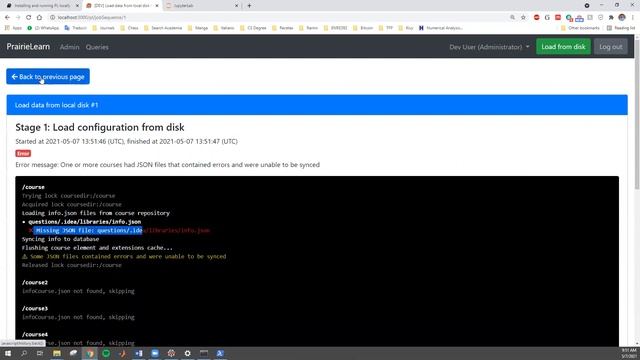Click the 'Missing JSON file' error line
This screenshot has height=360, width=640.
[x=120, y=231]
